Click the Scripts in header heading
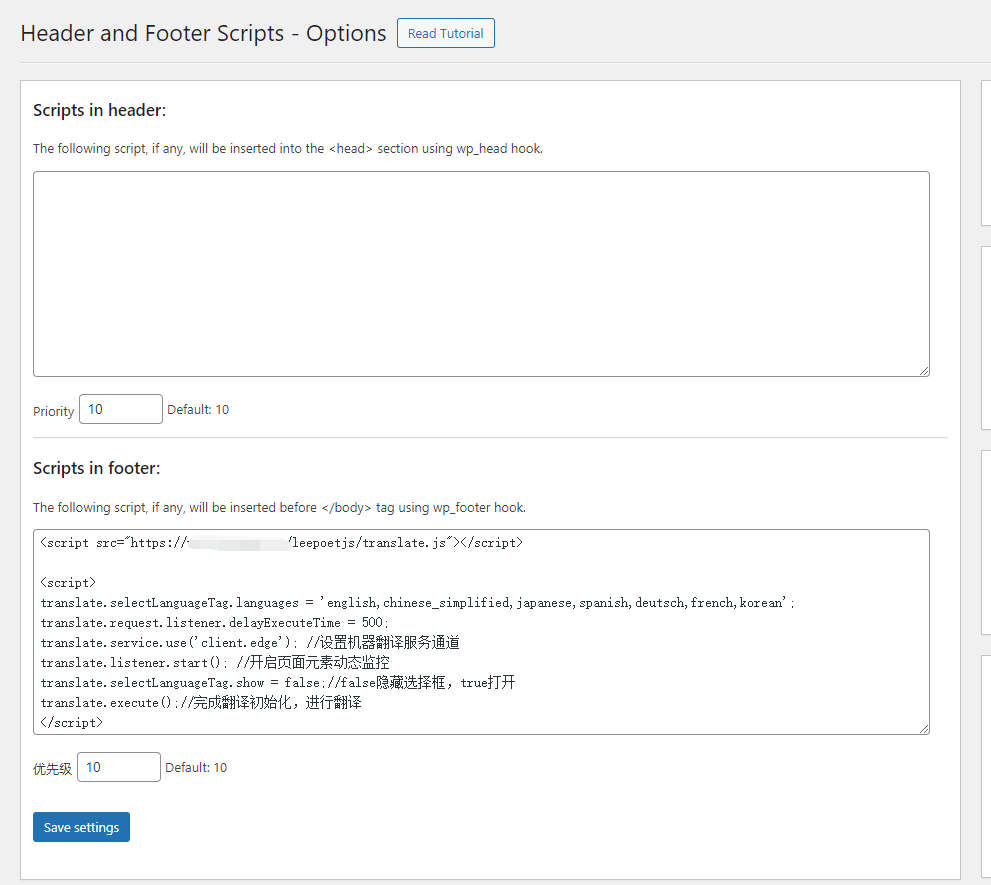 pyautogui.click(x=99, y=110)
